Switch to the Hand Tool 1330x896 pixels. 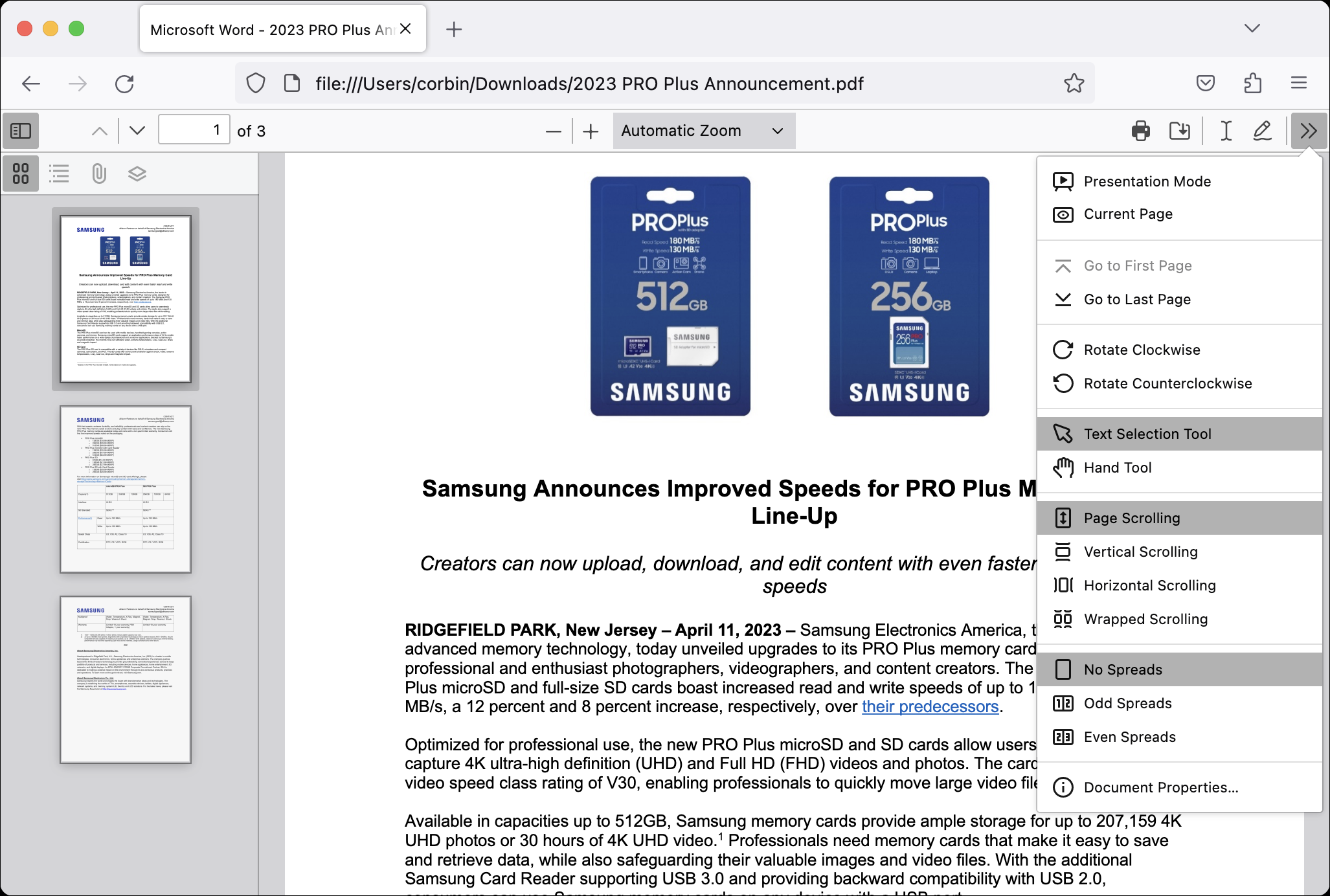pos(1179,467)
